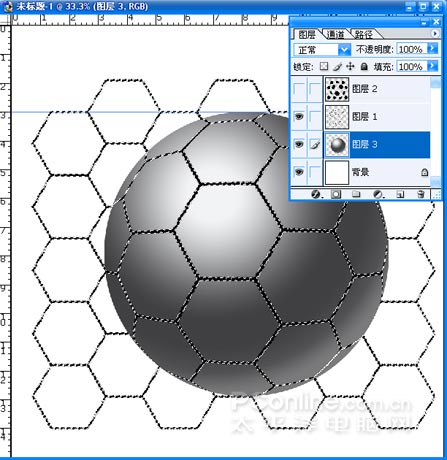The image size is (447, 460).
Task: Expand the 不透明度 opacity slider arrow
Action: [432, 49]
